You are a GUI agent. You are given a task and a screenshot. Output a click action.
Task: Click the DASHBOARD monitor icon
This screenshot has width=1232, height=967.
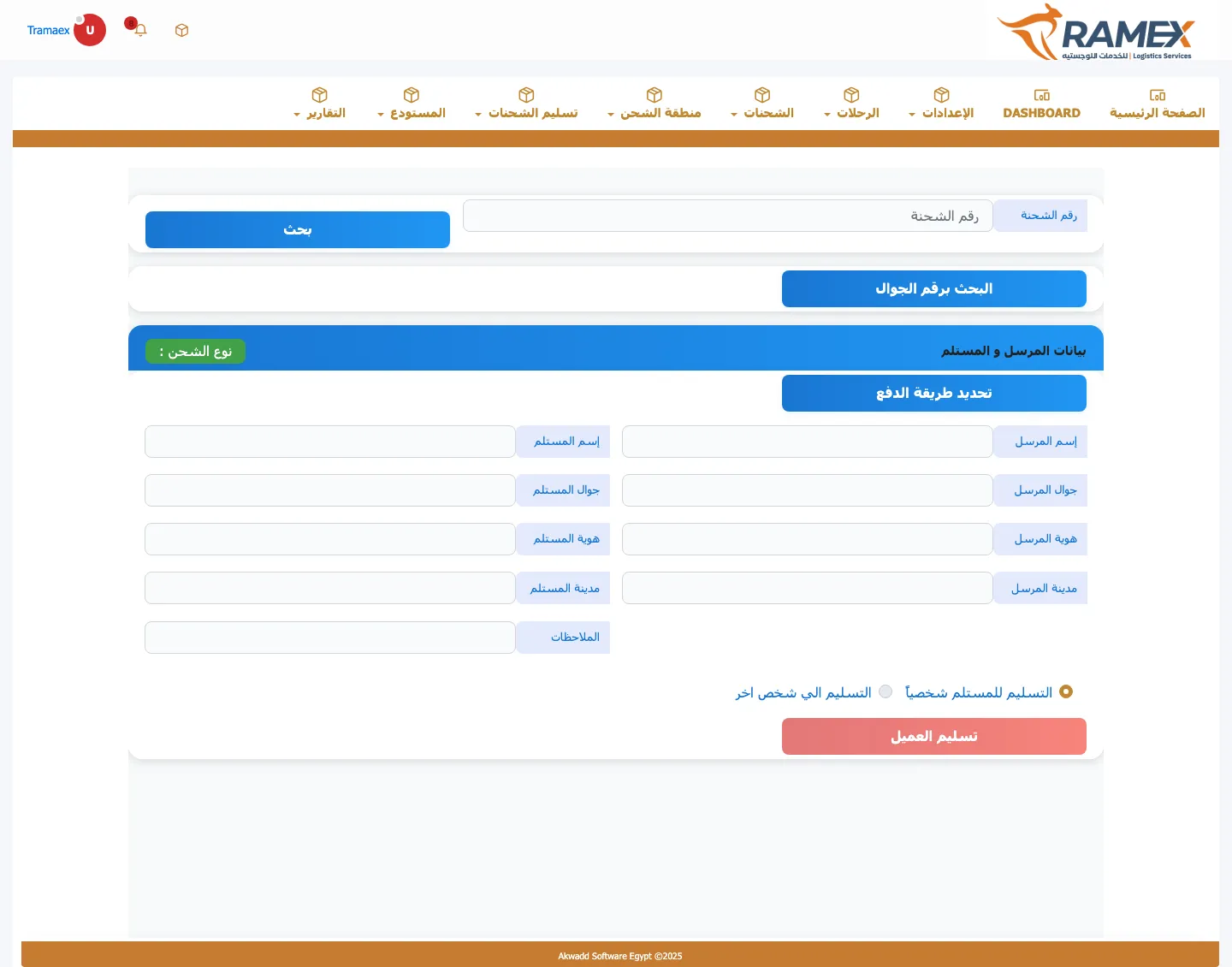1042,95
